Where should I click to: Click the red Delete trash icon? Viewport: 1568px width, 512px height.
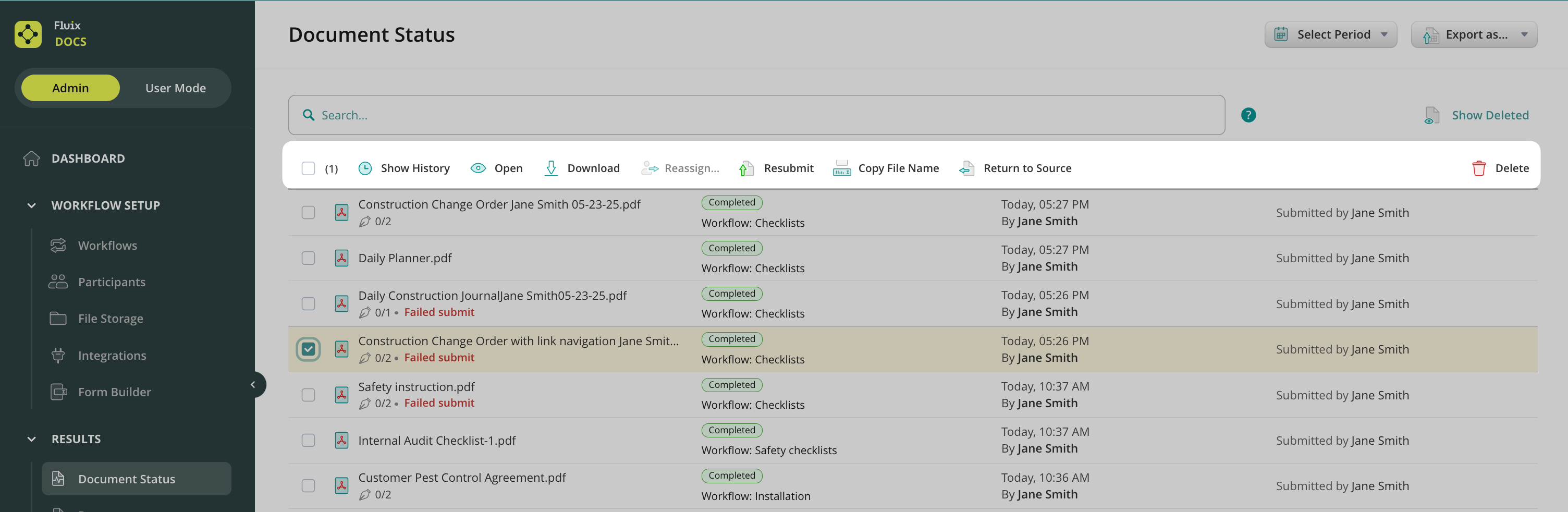pyautogui.click(x=1478, y=168)
